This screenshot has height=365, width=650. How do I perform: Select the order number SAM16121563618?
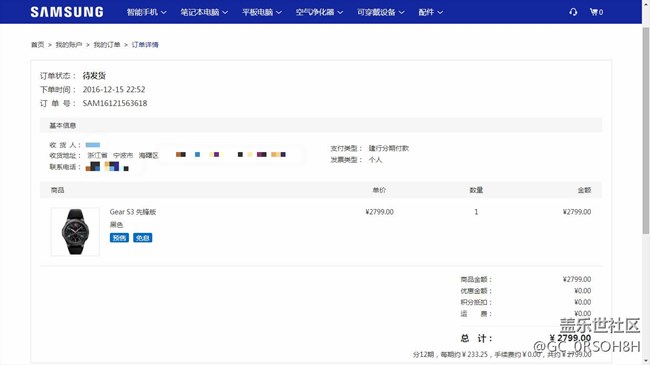115,103
